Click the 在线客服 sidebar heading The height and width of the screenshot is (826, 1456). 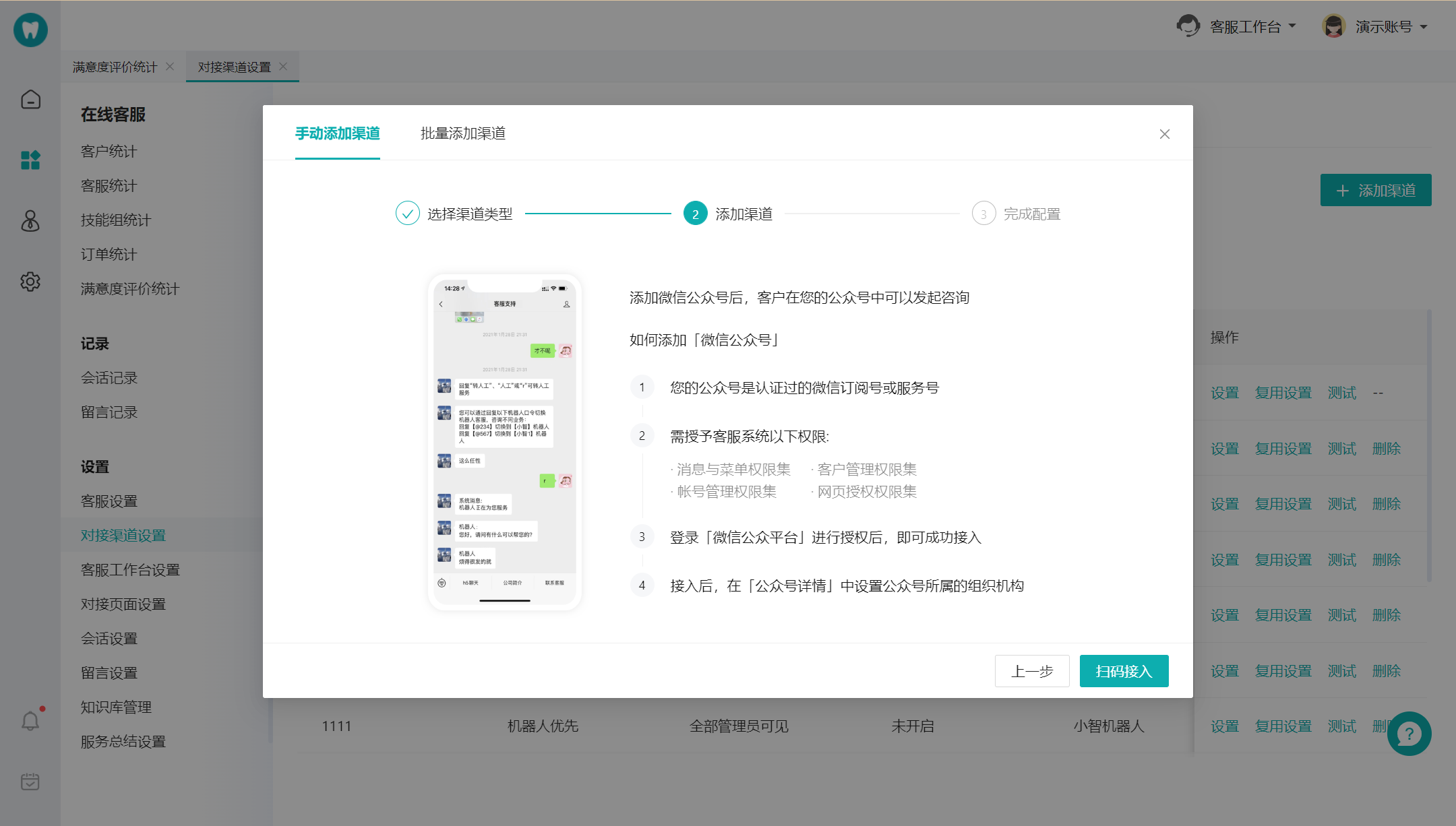click(x=113, y=115)
